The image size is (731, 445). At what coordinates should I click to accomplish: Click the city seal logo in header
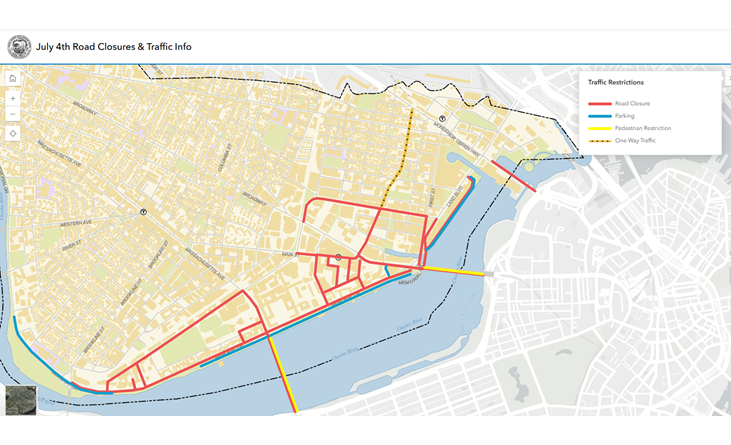tap(18, 47)
